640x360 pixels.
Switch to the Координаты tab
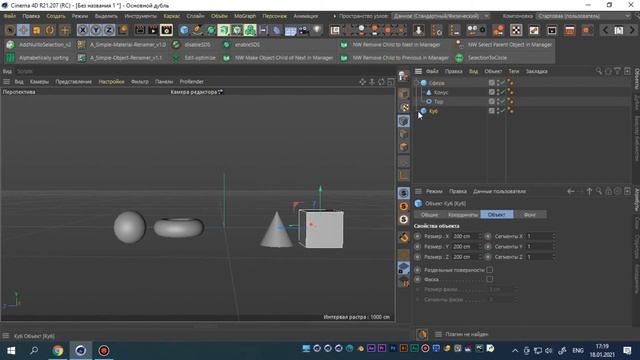(463, 215)
